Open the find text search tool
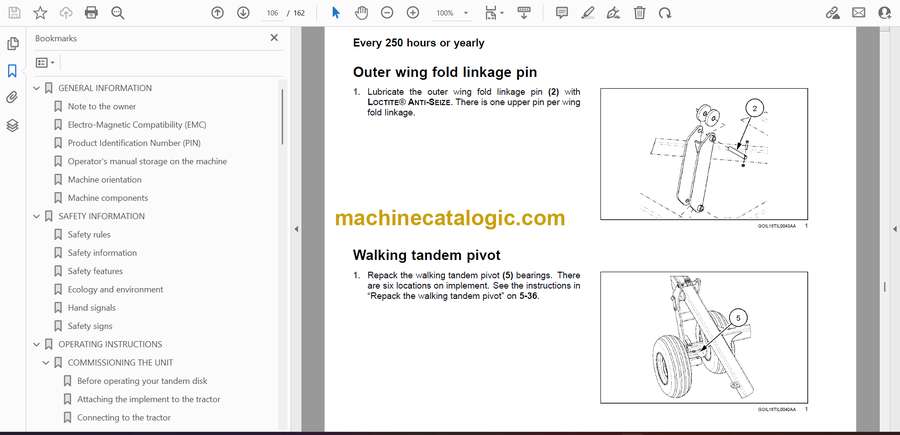This screenshot has width=900, height=435. 118,13
